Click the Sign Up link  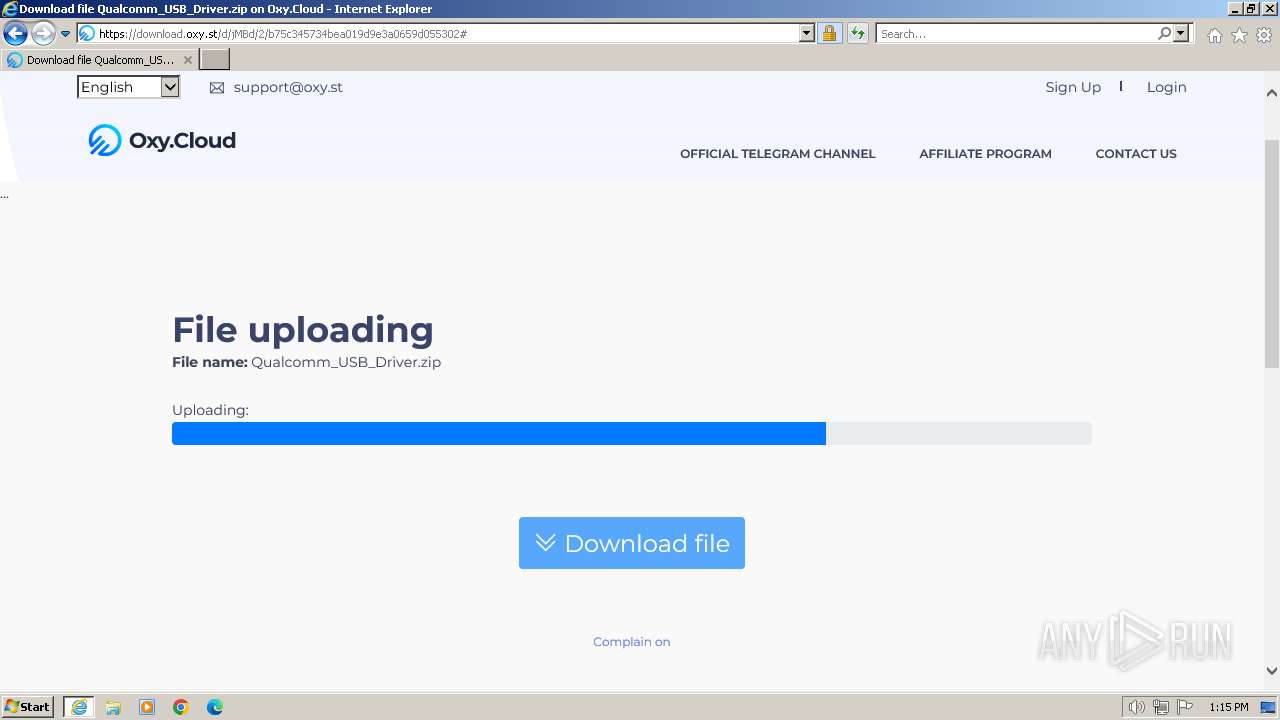(x=1073, y=87)
